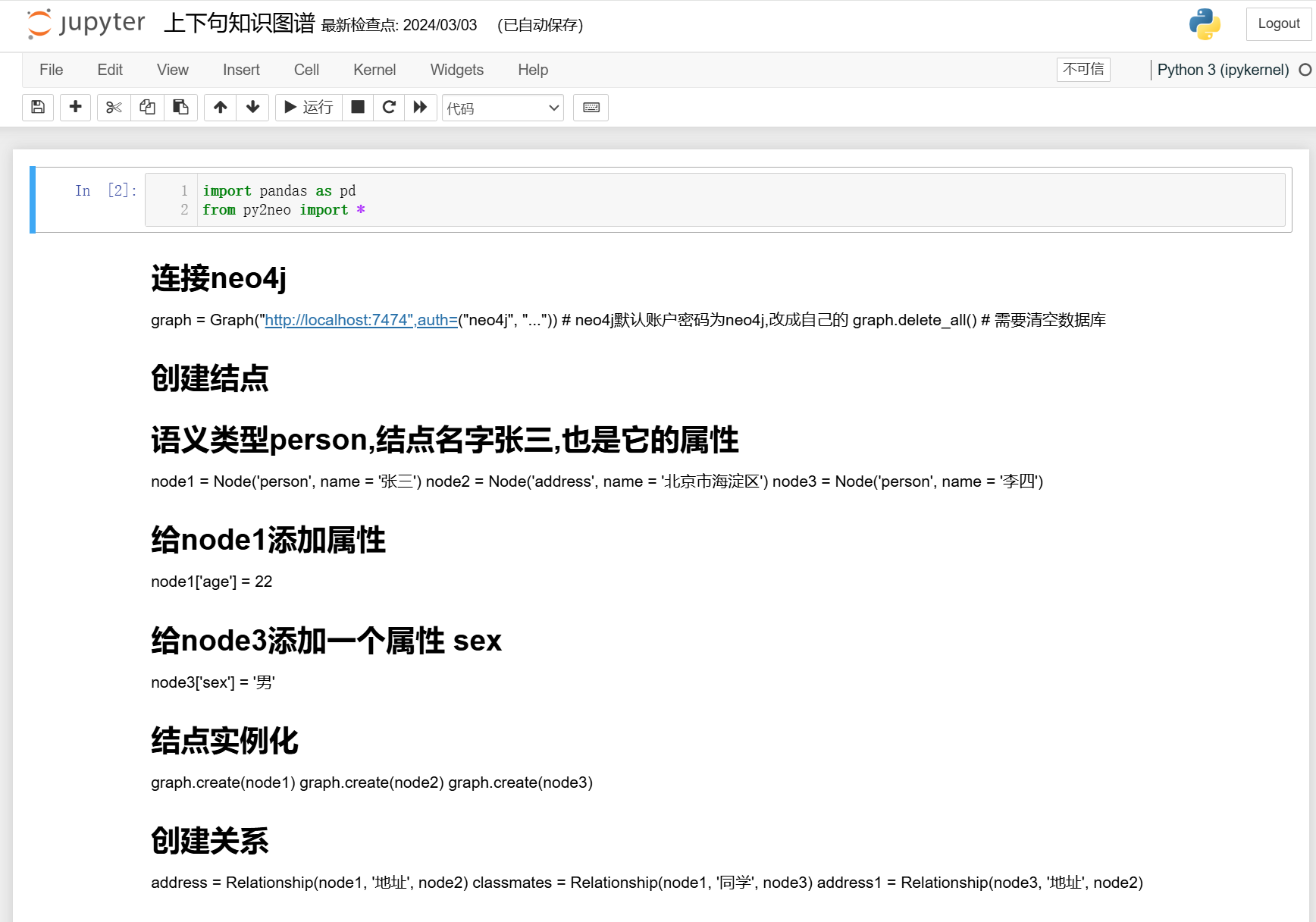Open the Insert menu
This screenshot has height=922, width=1316.
(241, 70)
